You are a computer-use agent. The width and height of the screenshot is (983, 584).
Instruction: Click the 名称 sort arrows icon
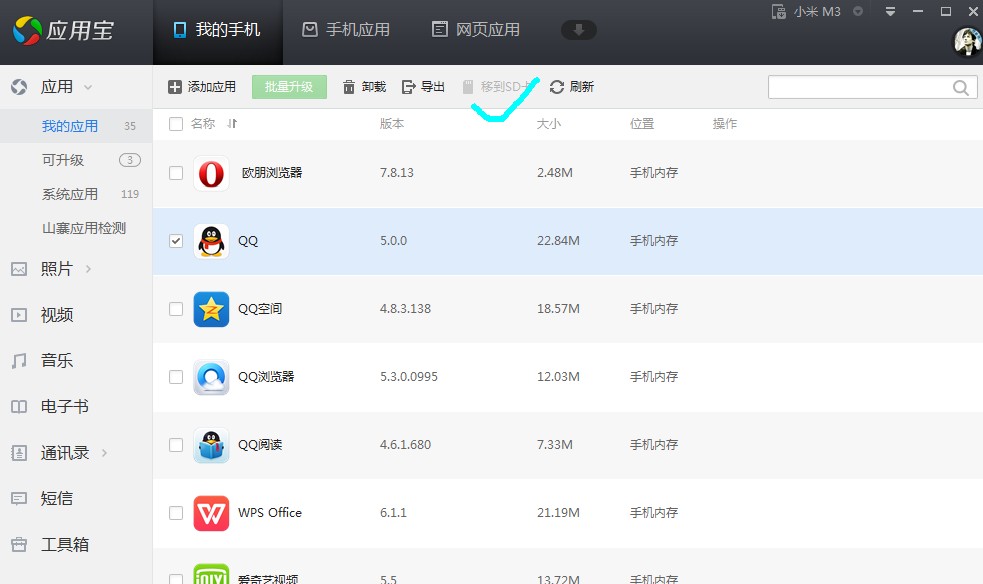232,123
